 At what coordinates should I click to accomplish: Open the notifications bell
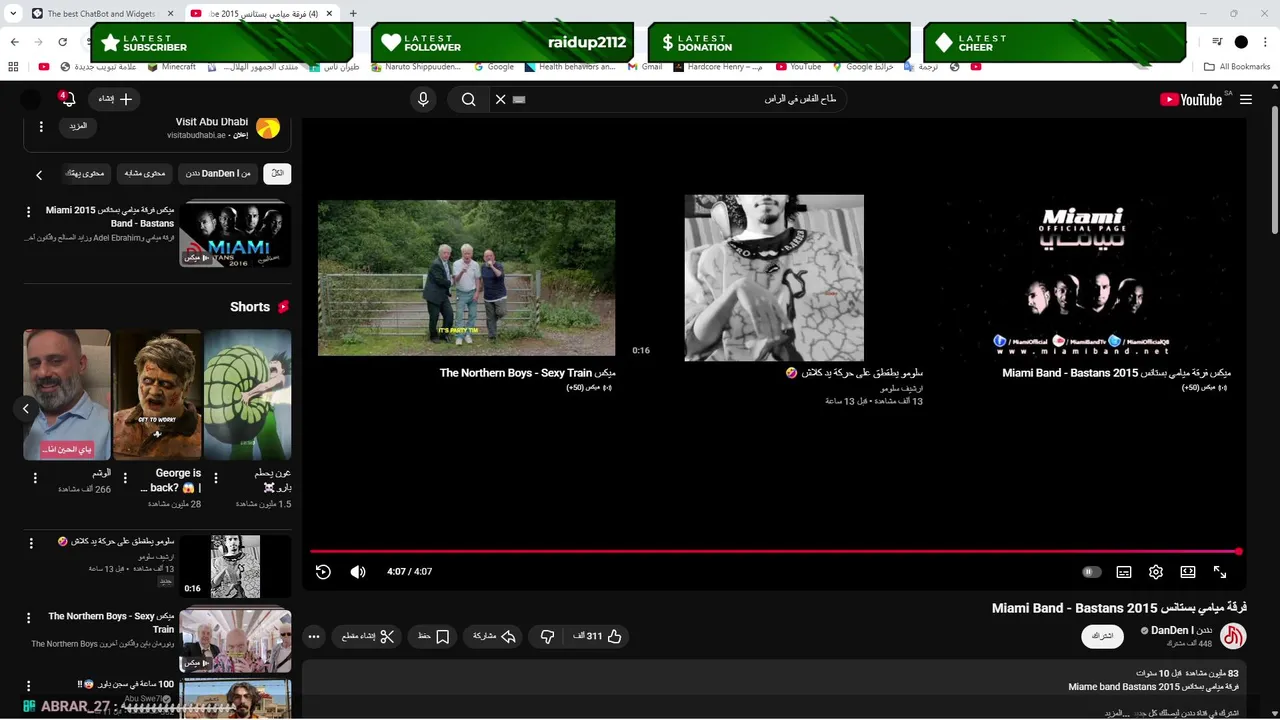[67, 99]
